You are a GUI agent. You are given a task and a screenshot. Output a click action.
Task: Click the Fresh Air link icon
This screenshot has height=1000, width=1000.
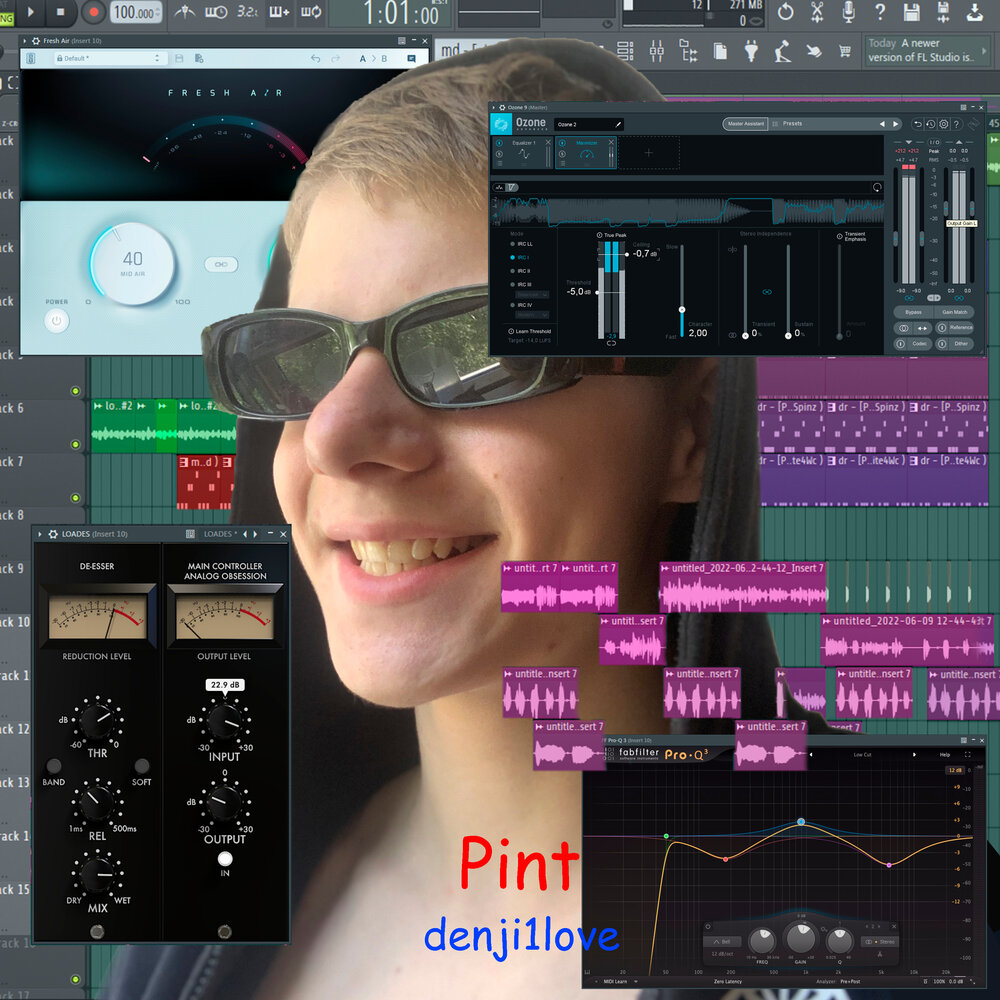(x=221, y=265)
